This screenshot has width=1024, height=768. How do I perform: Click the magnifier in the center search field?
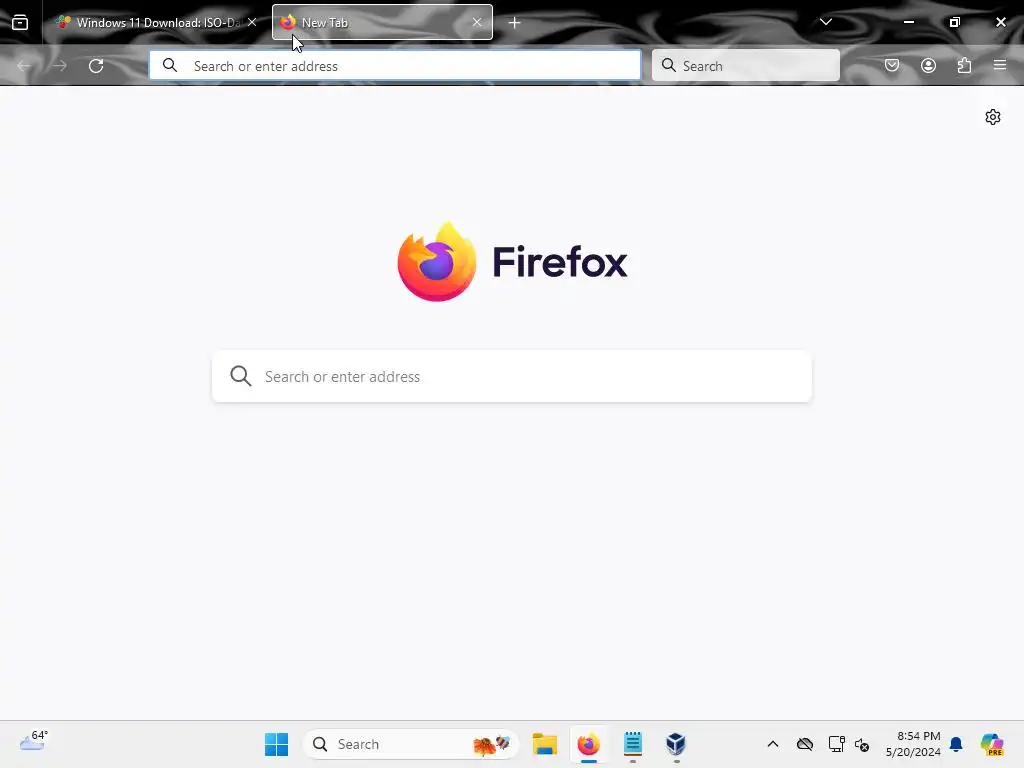[x=241, y=376]
